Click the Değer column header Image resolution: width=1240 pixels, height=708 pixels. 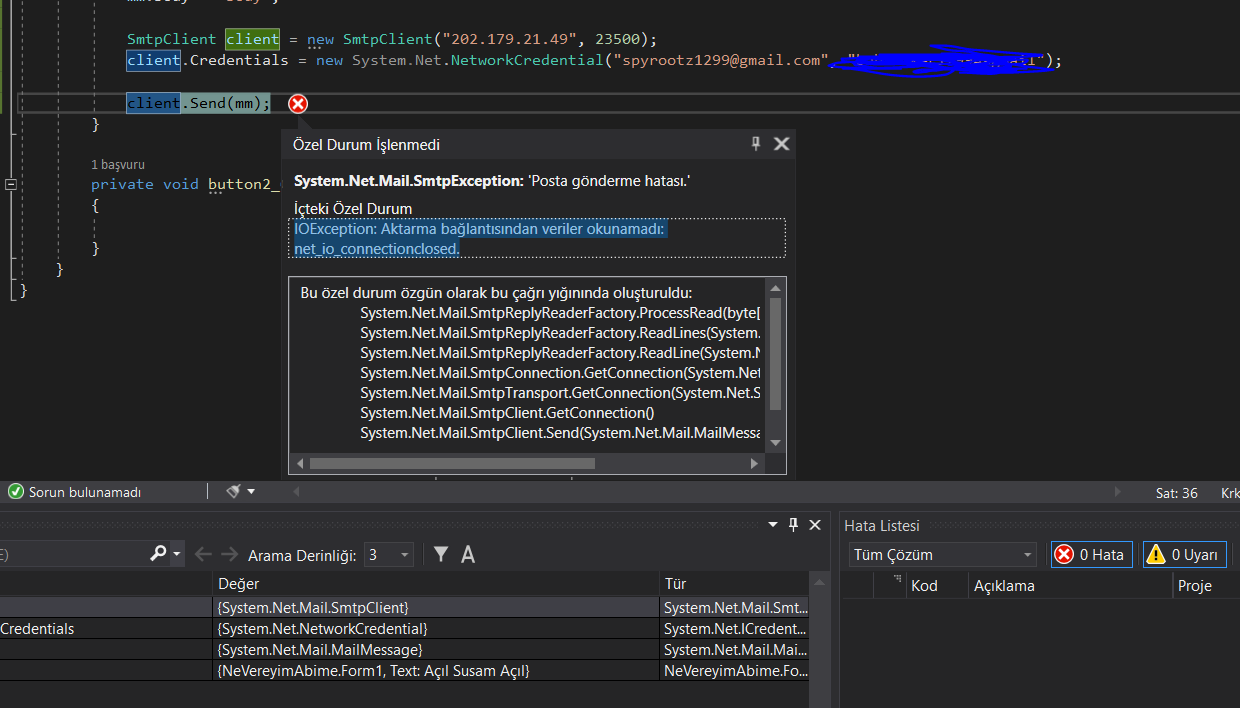[436, 584]
